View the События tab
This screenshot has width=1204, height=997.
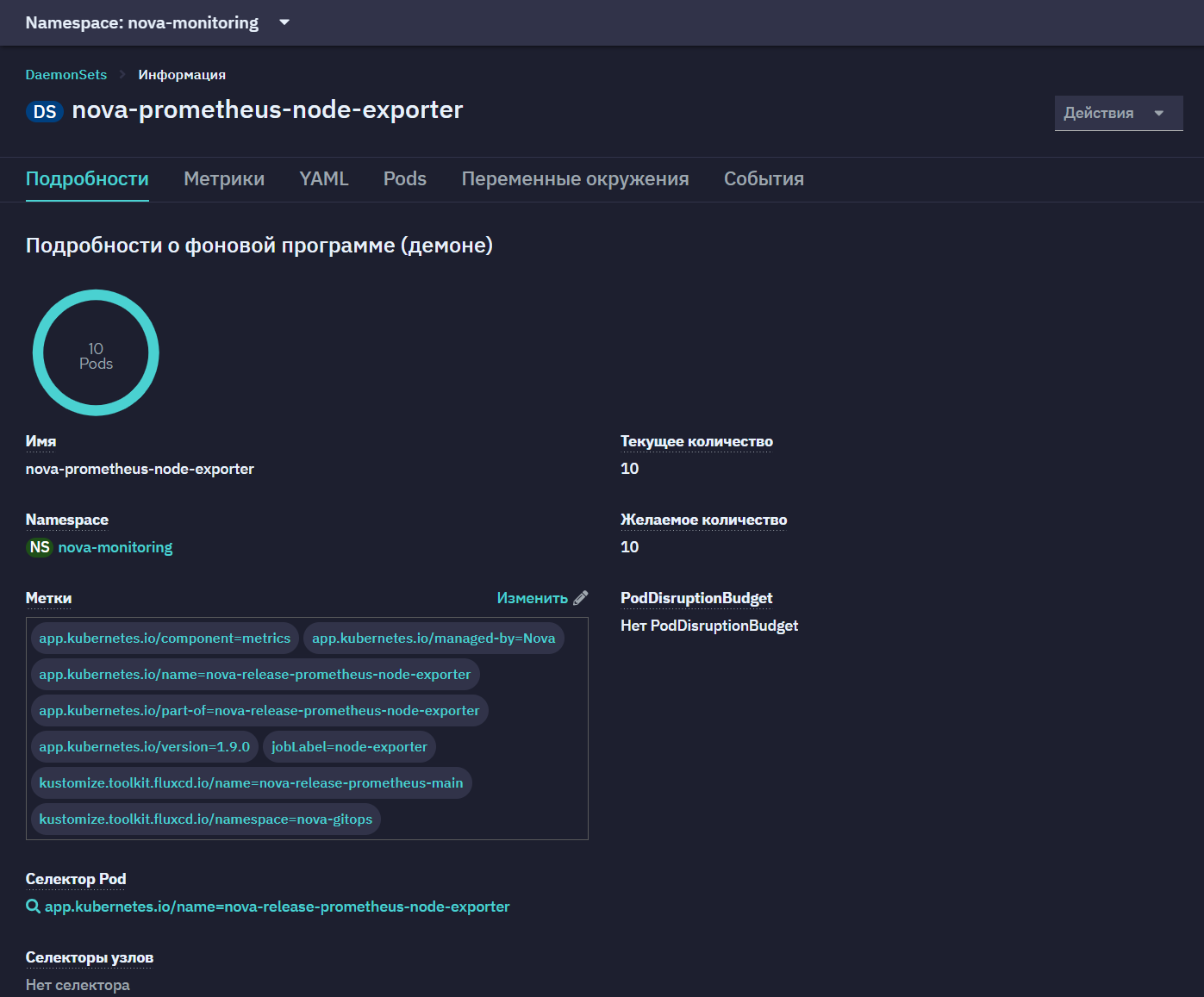click(764, 178)
